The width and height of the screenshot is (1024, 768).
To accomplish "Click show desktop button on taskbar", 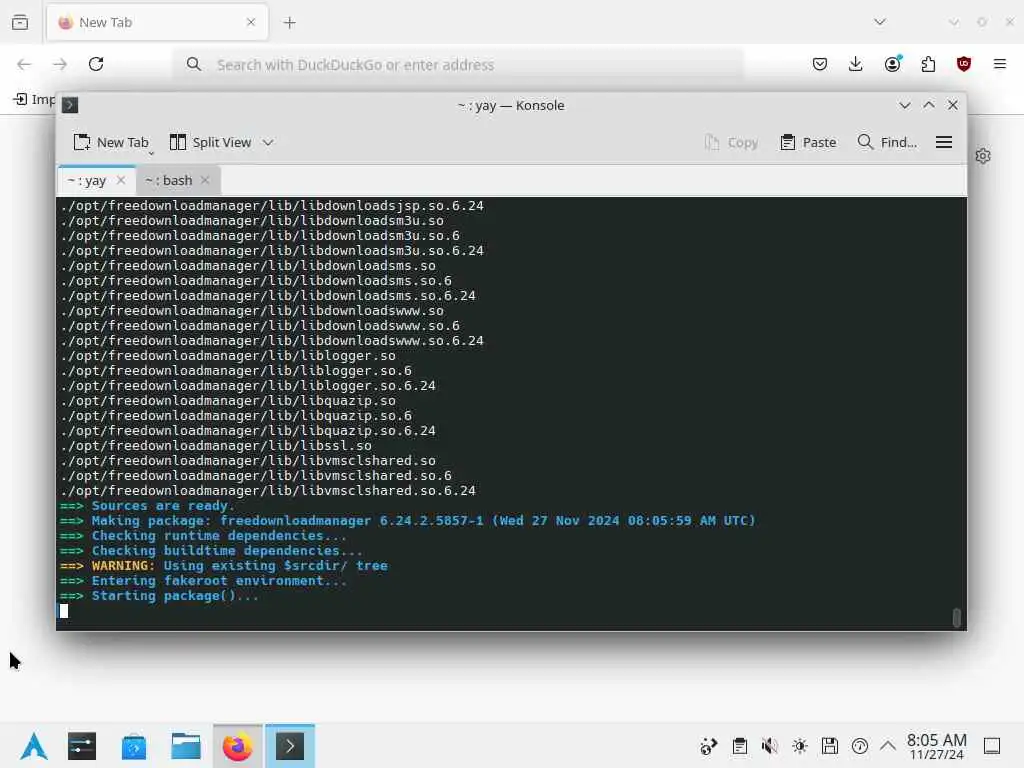I will coord(992,746).
